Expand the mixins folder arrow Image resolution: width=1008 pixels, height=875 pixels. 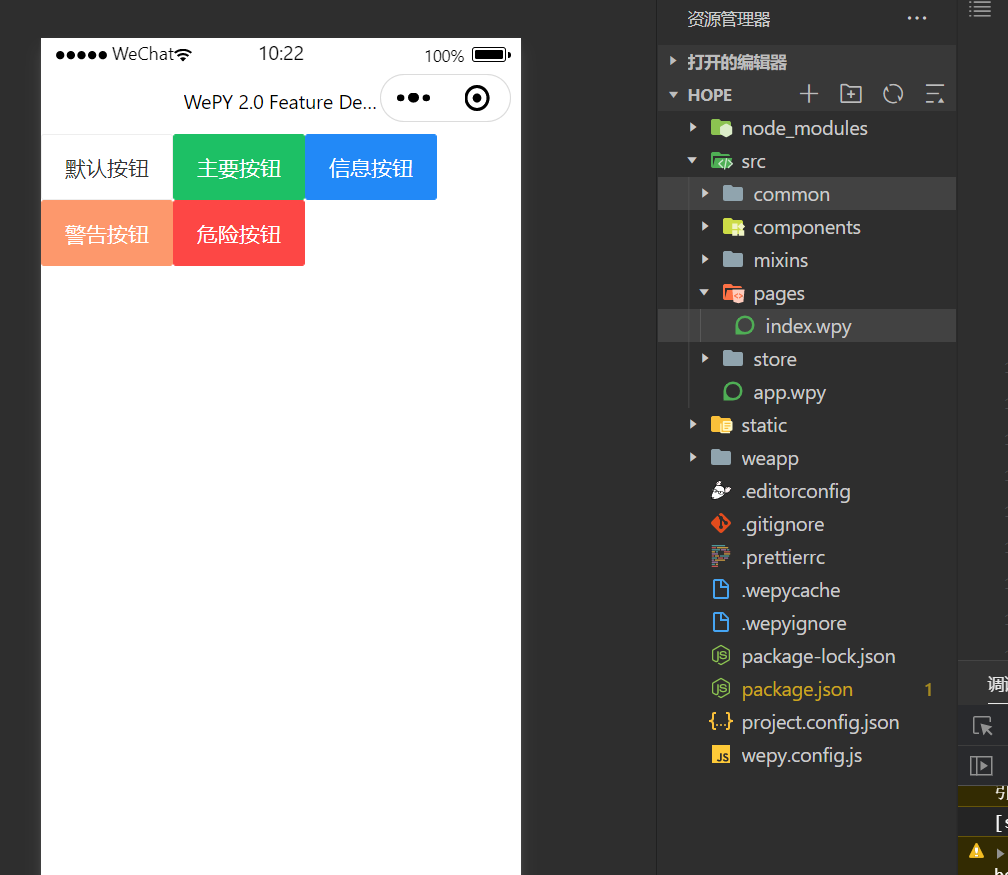[705, 260]
